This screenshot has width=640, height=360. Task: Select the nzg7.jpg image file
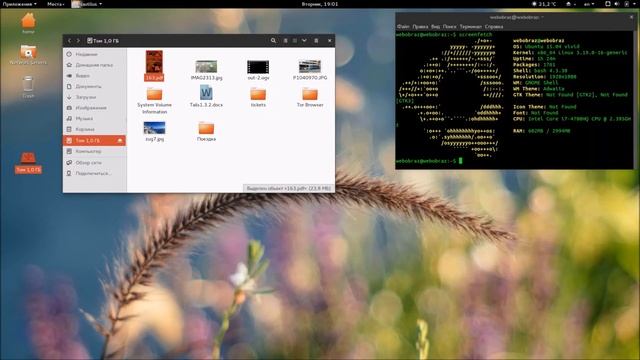pyautogui.click(x=154, y=131)
